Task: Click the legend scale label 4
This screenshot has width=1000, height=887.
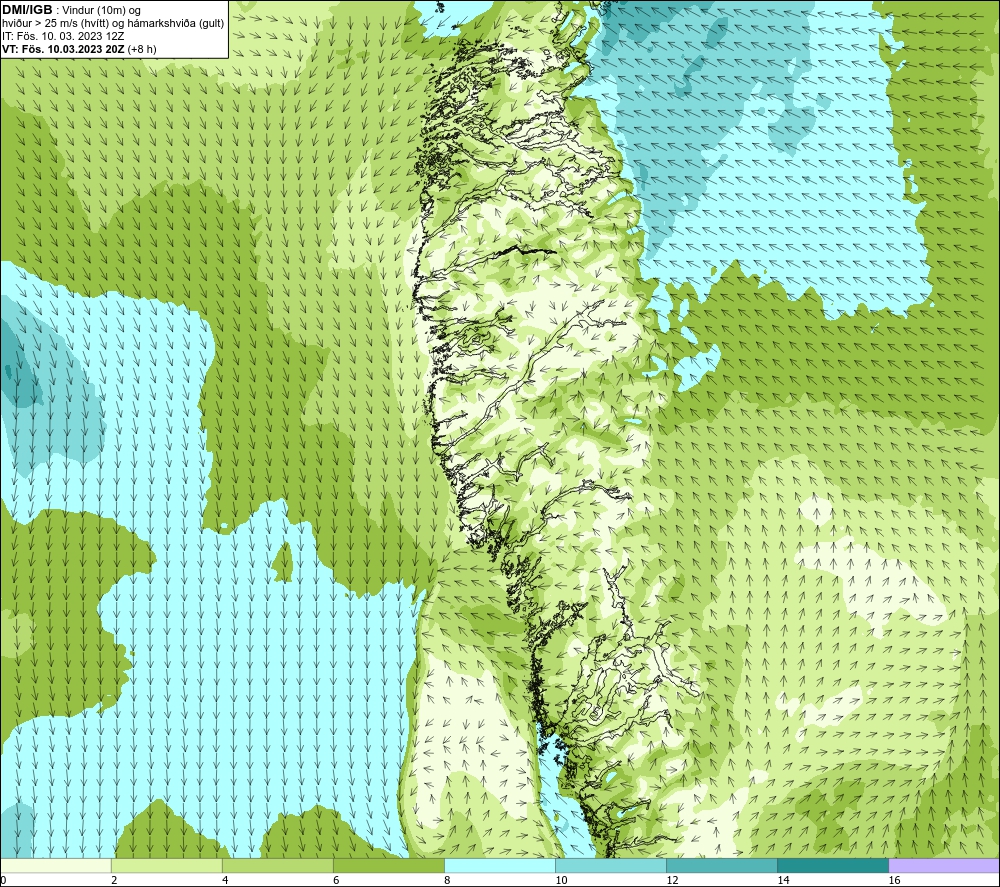Action: [x=225, y=880]
